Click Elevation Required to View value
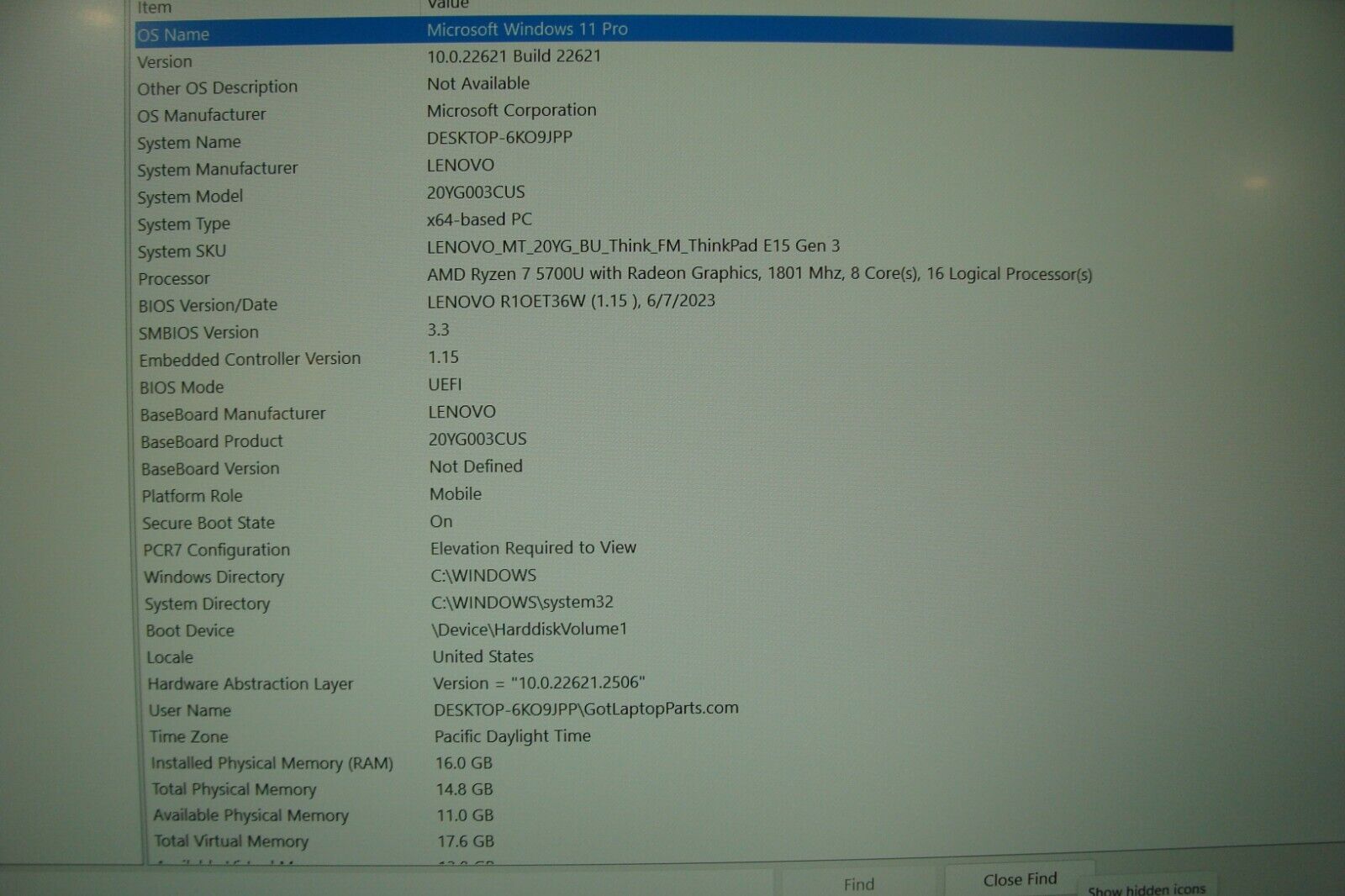This screenshot has height=896, width=1345. [x=533, y=548]
